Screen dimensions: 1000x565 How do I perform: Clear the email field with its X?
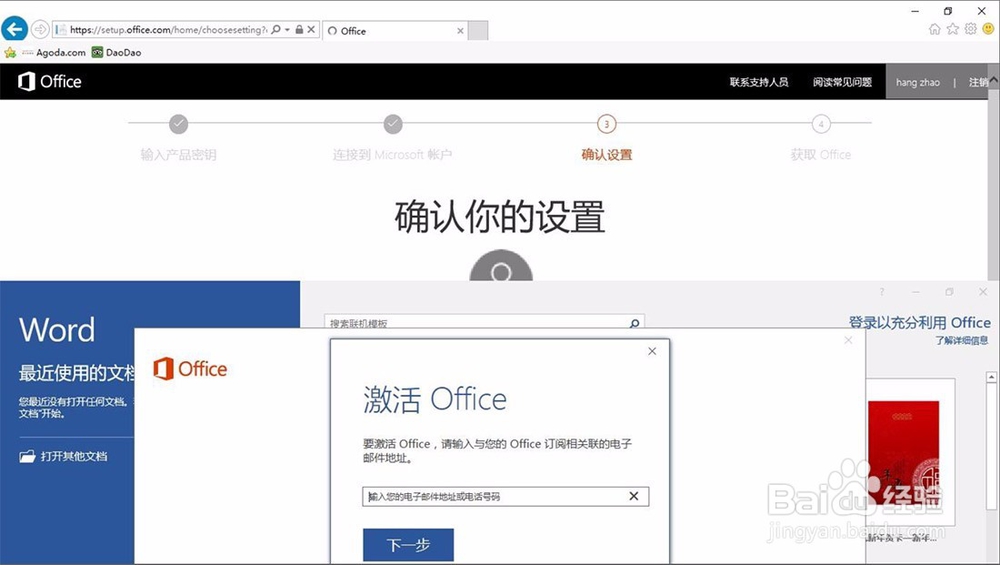[x=634, y=496]
